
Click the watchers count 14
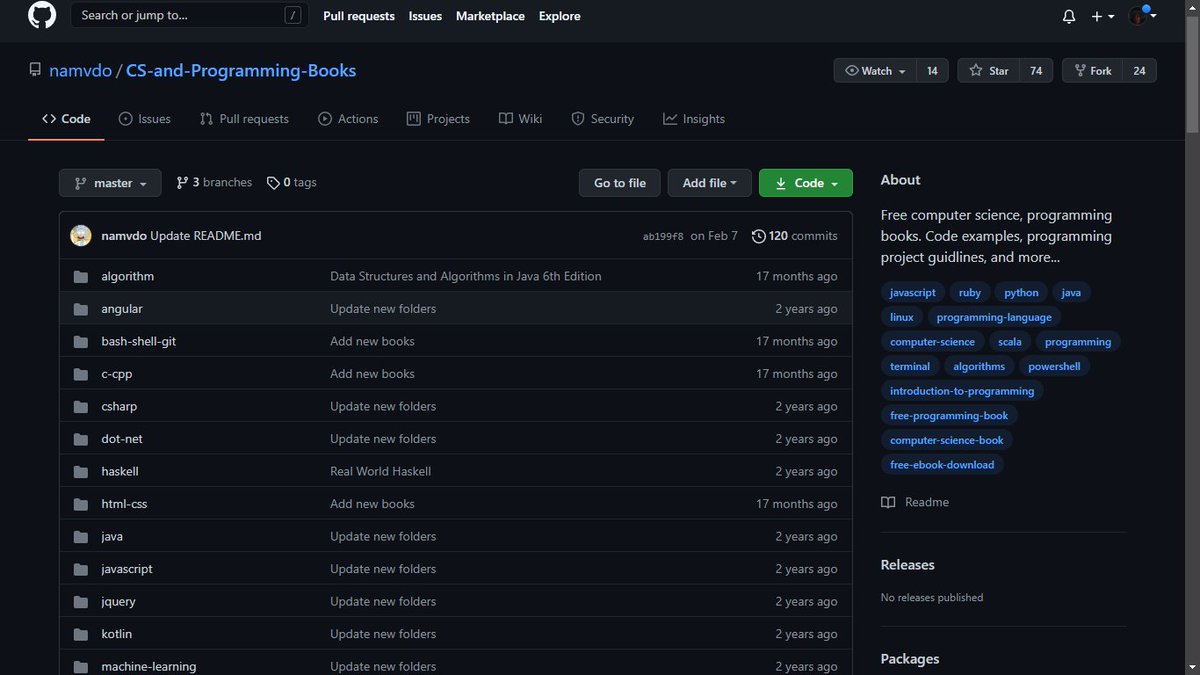[932, 71]
